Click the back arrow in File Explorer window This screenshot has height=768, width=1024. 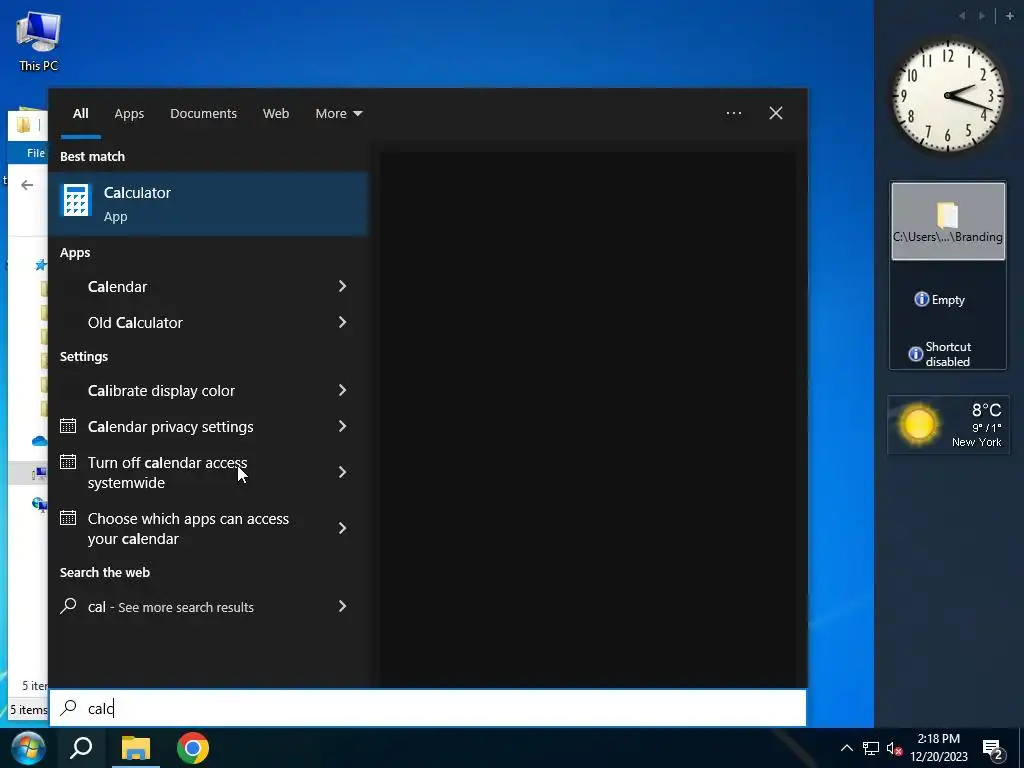pyautogui.click(x=27, y=185)
